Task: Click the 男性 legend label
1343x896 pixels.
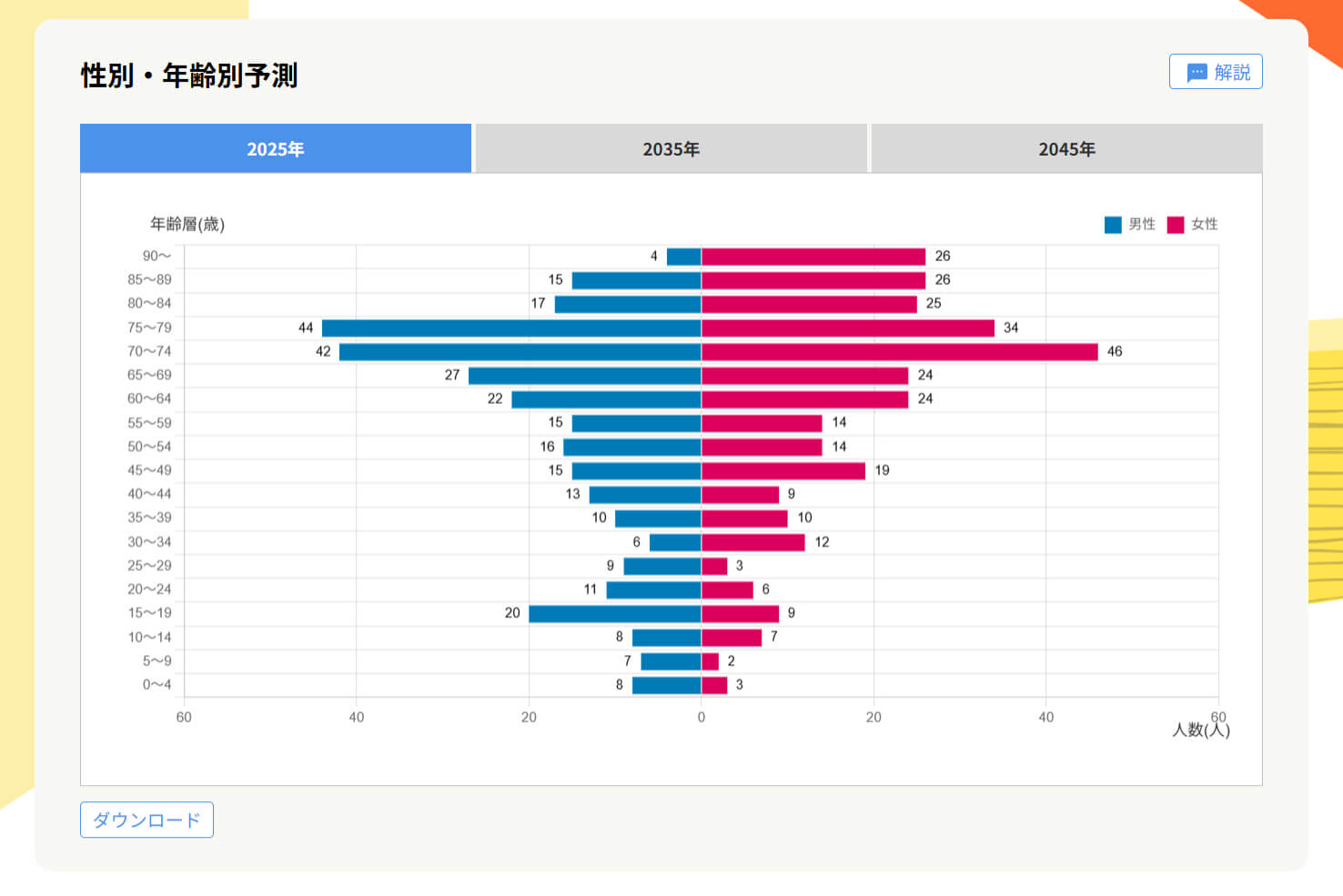Action: pos(1142,225)
